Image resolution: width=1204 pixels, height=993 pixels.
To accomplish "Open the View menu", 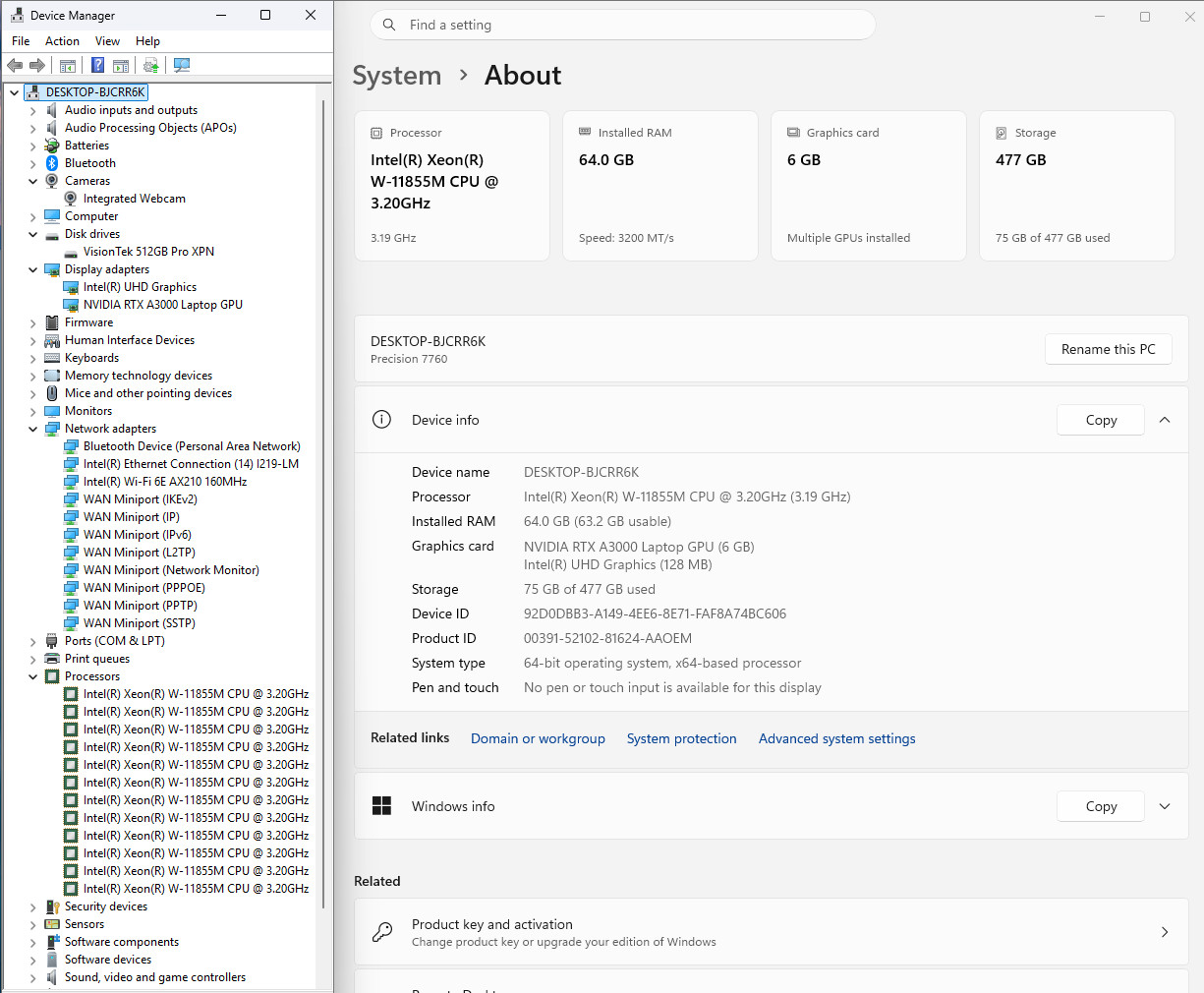I will pos(107,41).
